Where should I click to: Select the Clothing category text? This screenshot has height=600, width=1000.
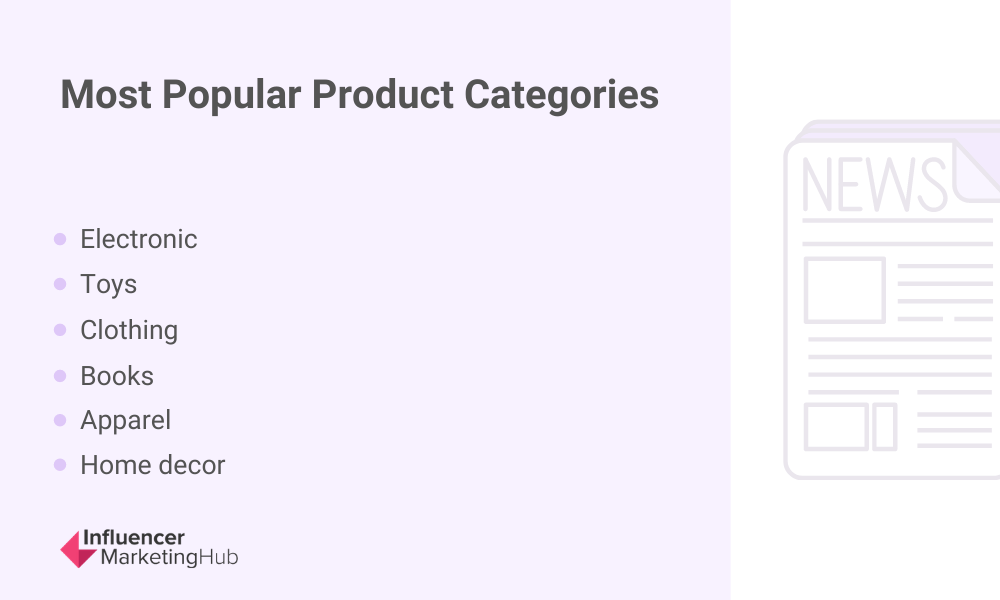[x=129, y=330]
